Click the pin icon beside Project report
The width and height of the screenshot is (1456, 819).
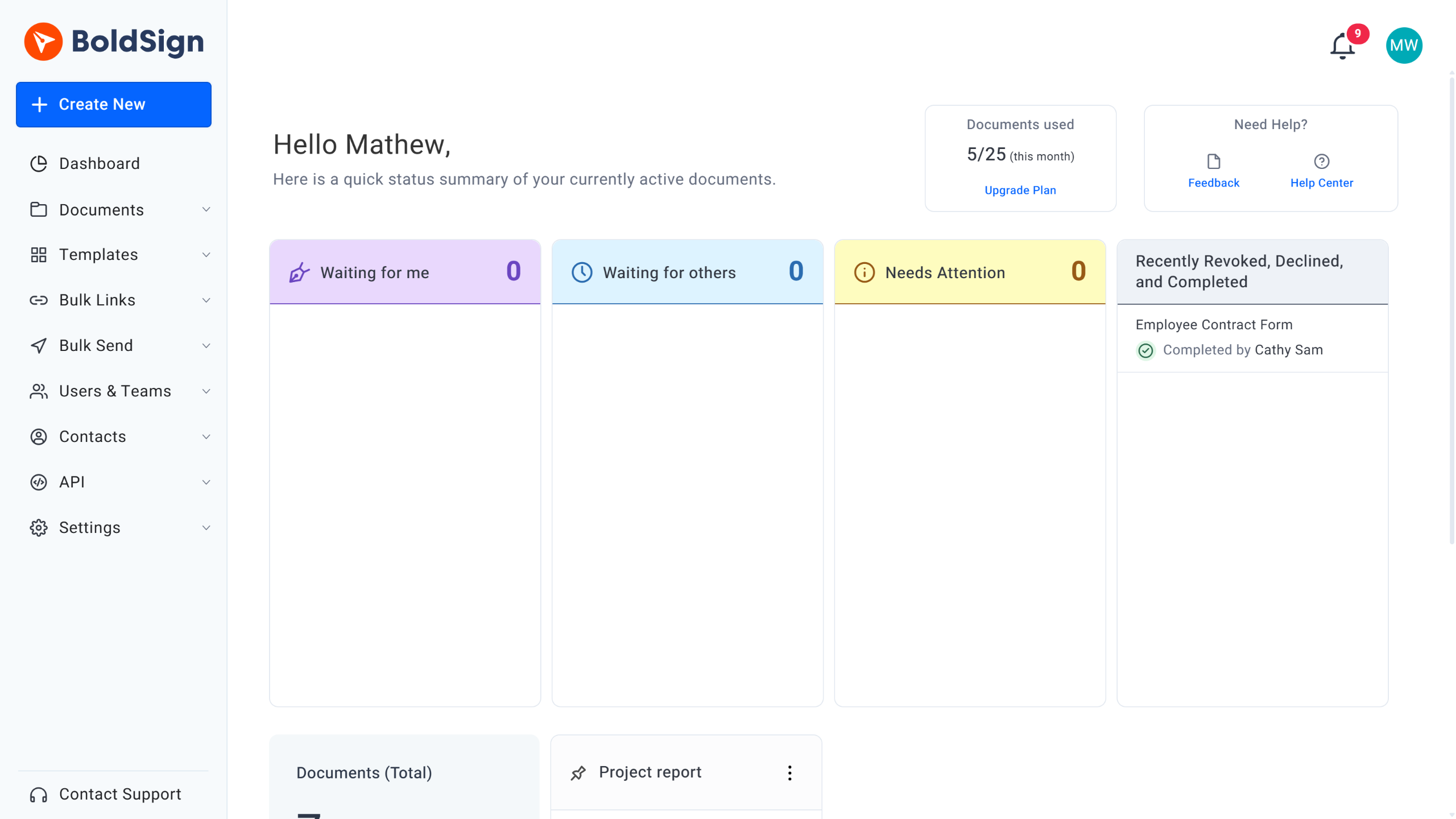click(x=578, y=773)
